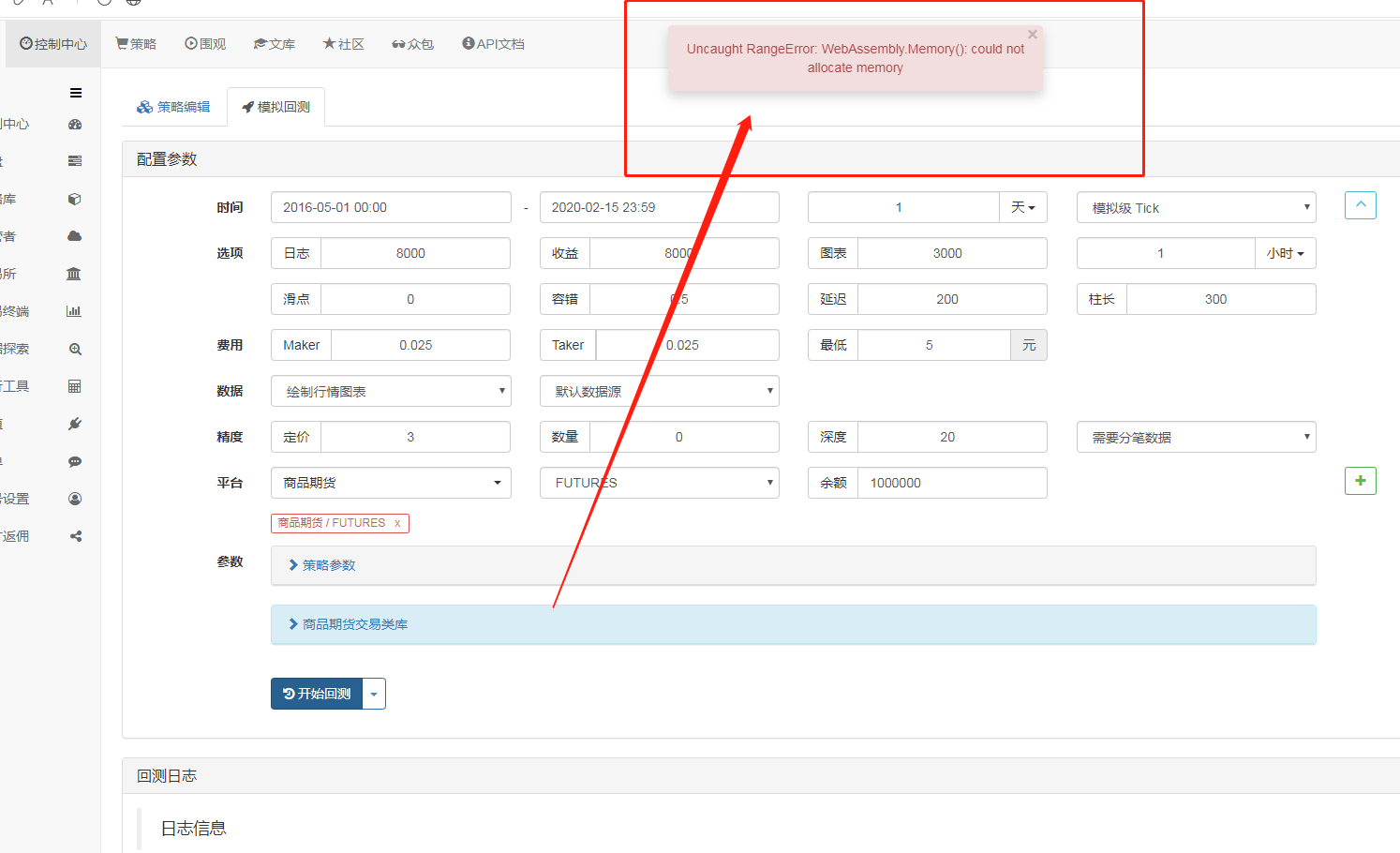Open the 绘制行情图表 data dropdown

391,391
